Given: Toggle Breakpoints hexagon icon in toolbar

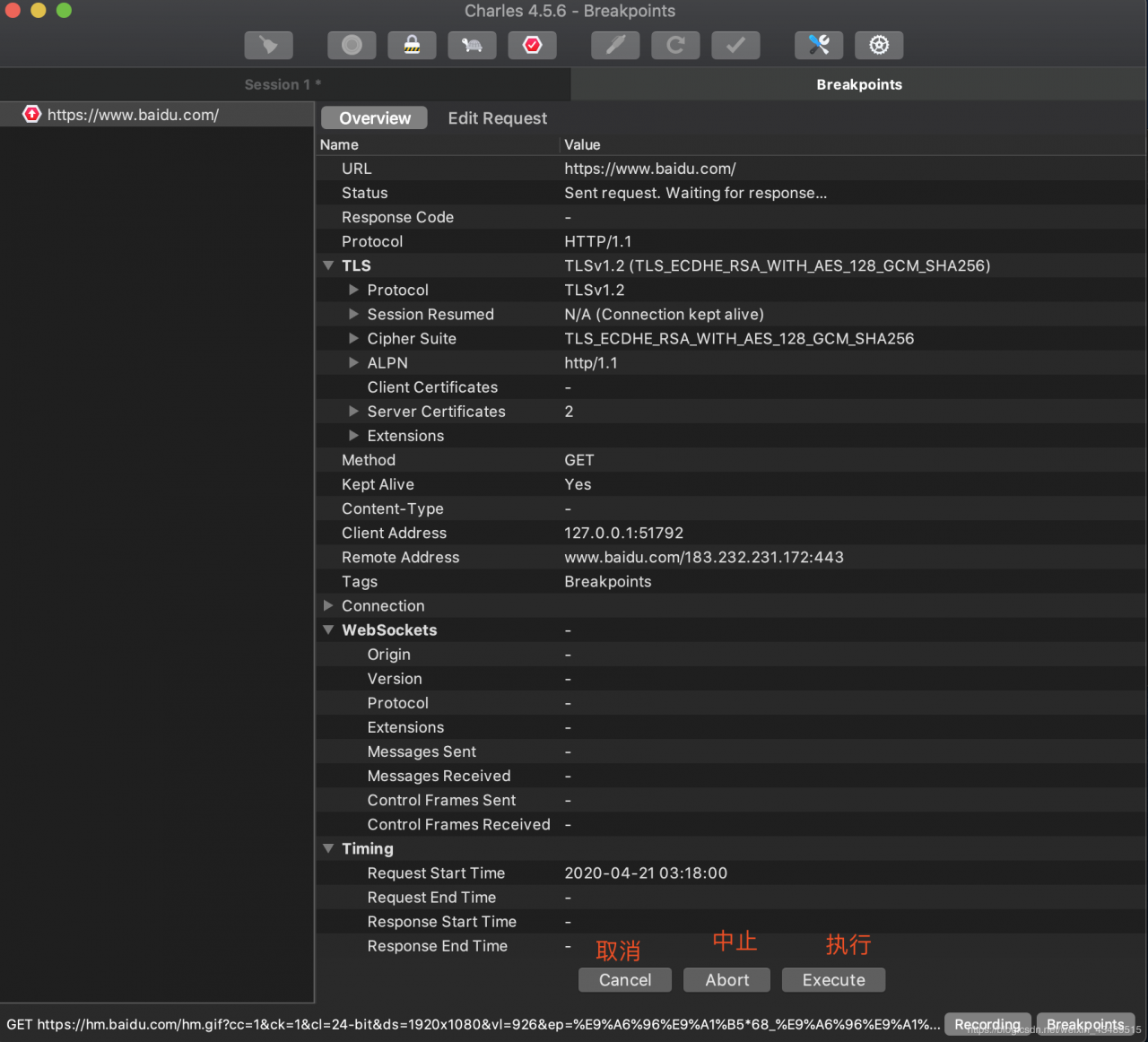Looking at the screenshot, I should coord(532,45).
